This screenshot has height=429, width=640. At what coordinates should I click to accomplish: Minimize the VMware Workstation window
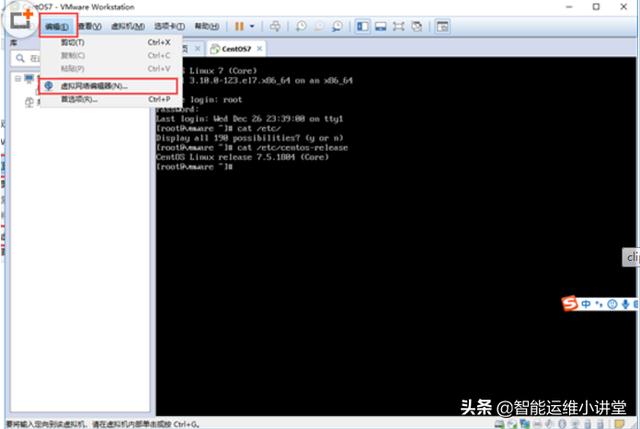pos(569,7)
